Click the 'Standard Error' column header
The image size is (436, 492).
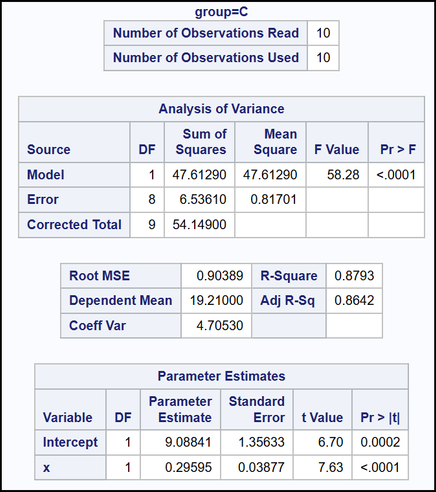[x=257, y=409]
